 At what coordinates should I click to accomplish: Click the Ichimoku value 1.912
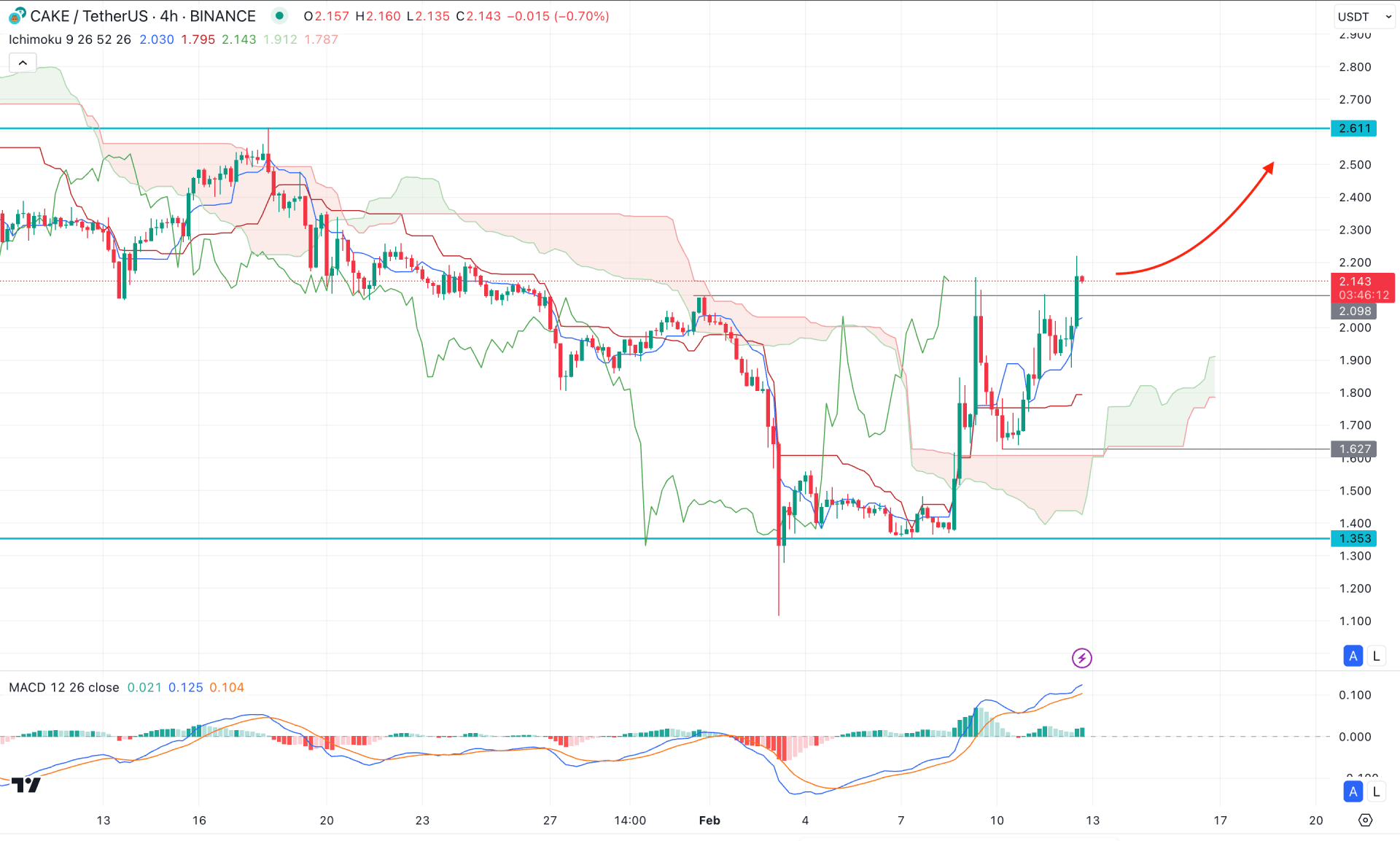pos(281,39)
